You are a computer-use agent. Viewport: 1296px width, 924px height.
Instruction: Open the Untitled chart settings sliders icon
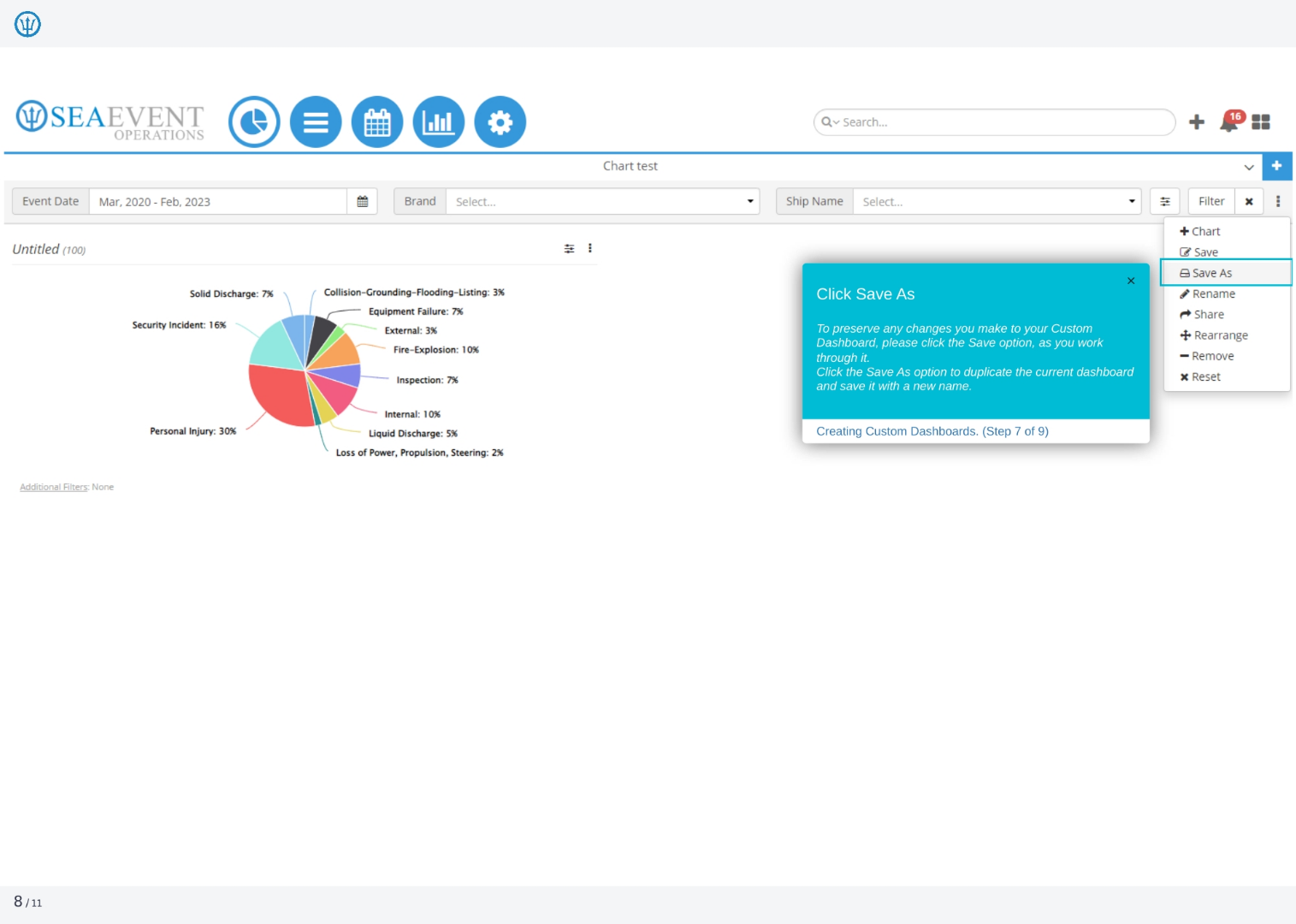569,249
